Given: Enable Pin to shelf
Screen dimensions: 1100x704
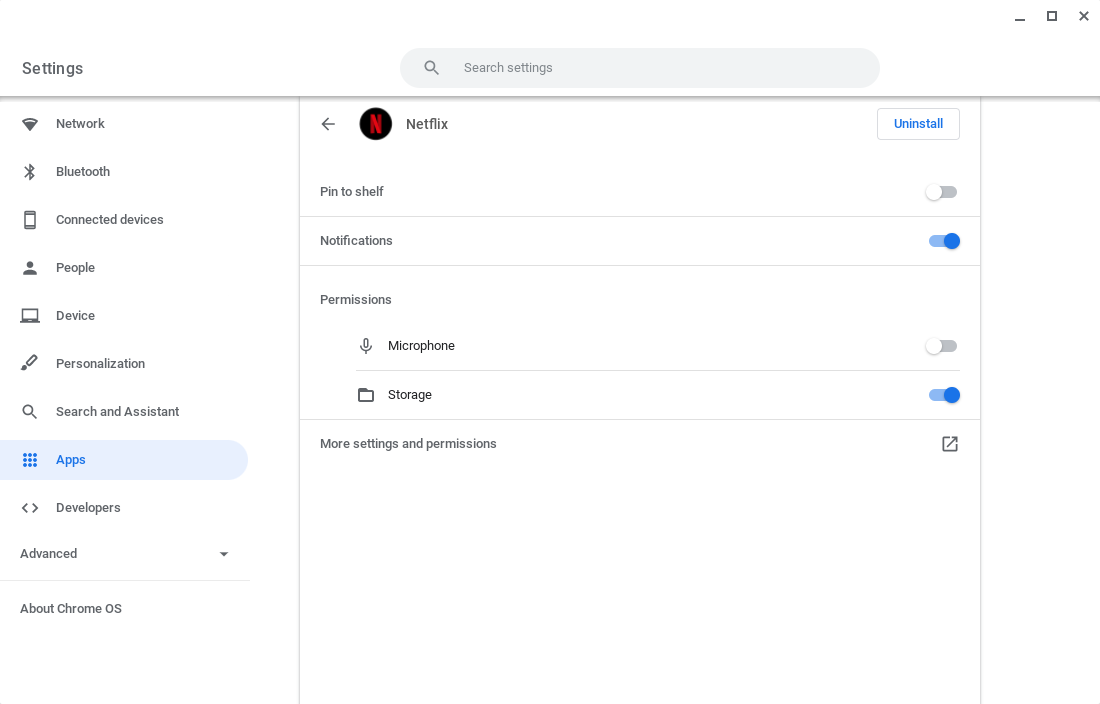Looking at the screenshot, I should (941, 191).
